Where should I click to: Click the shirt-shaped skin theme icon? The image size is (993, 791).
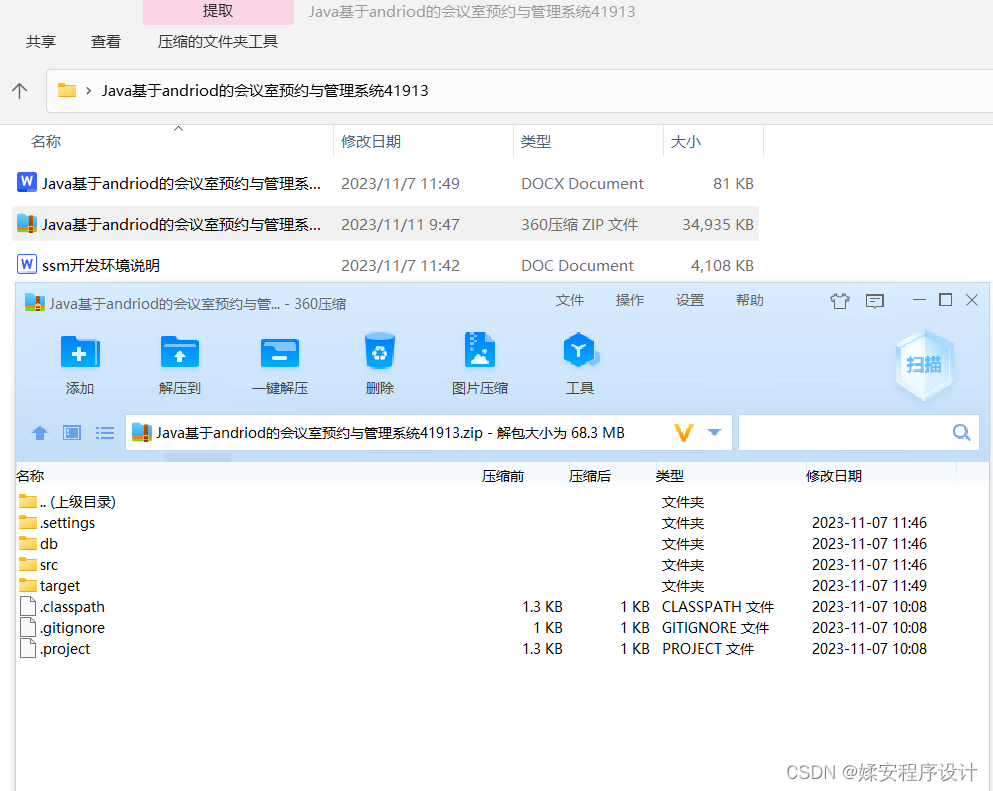pyautogui.click(x=839, y=300)
